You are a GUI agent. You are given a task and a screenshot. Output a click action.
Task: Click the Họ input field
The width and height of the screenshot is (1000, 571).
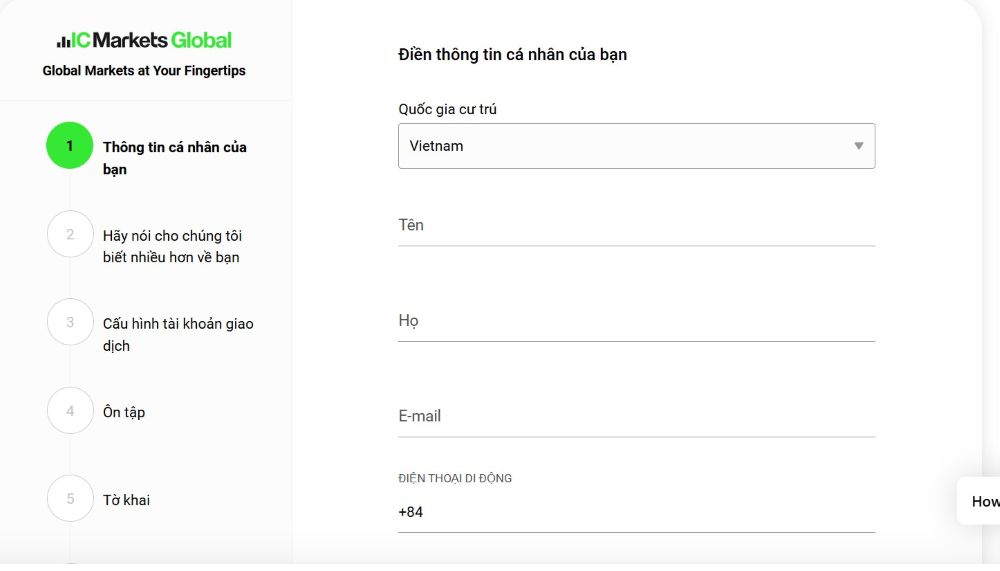tap(636, 321)
